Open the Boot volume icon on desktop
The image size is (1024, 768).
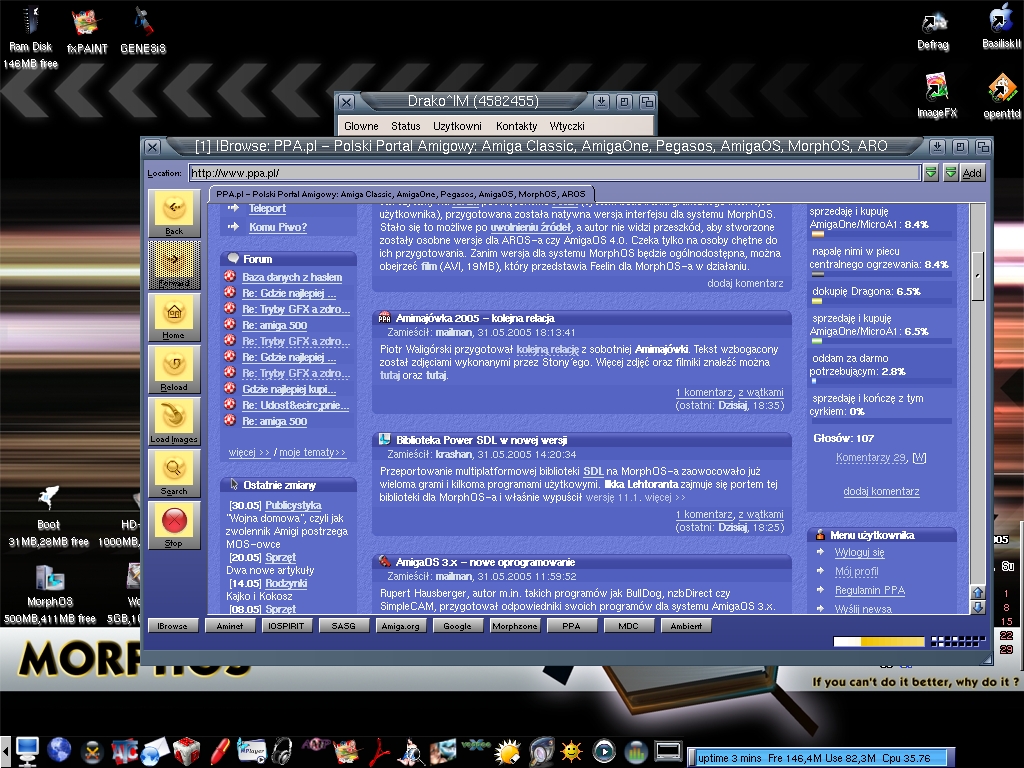tap(48, 515)
